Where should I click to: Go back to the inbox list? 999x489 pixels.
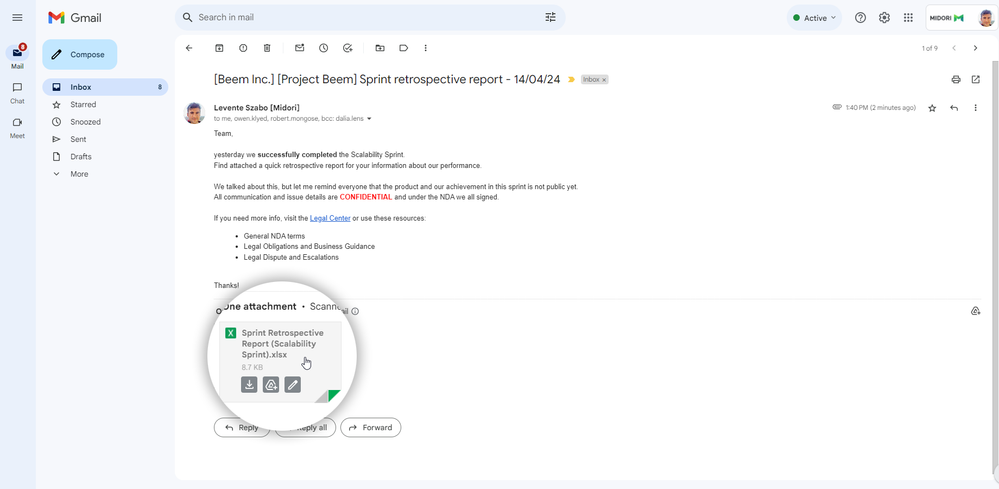click(x=189, y=48)
